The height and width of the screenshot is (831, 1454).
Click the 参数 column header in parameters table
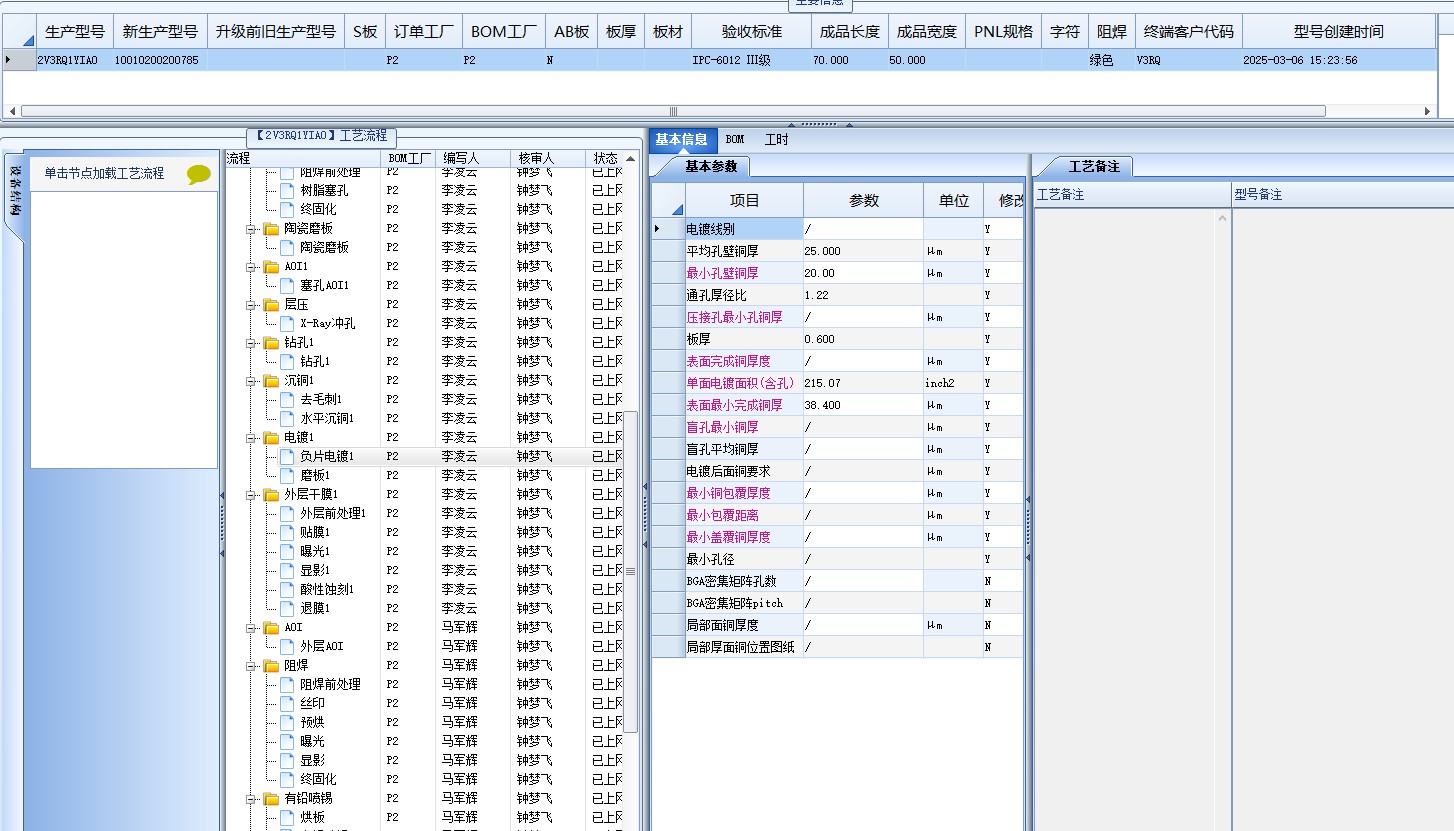[863, 200]
